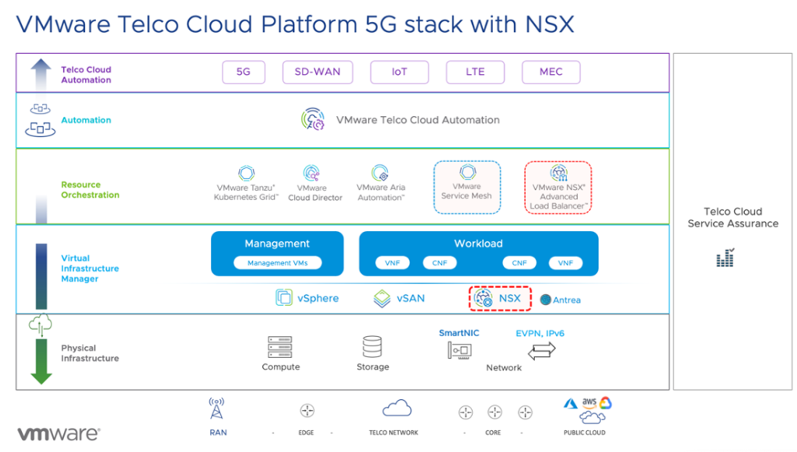Click the SmartNIC label text

point(459,333)
